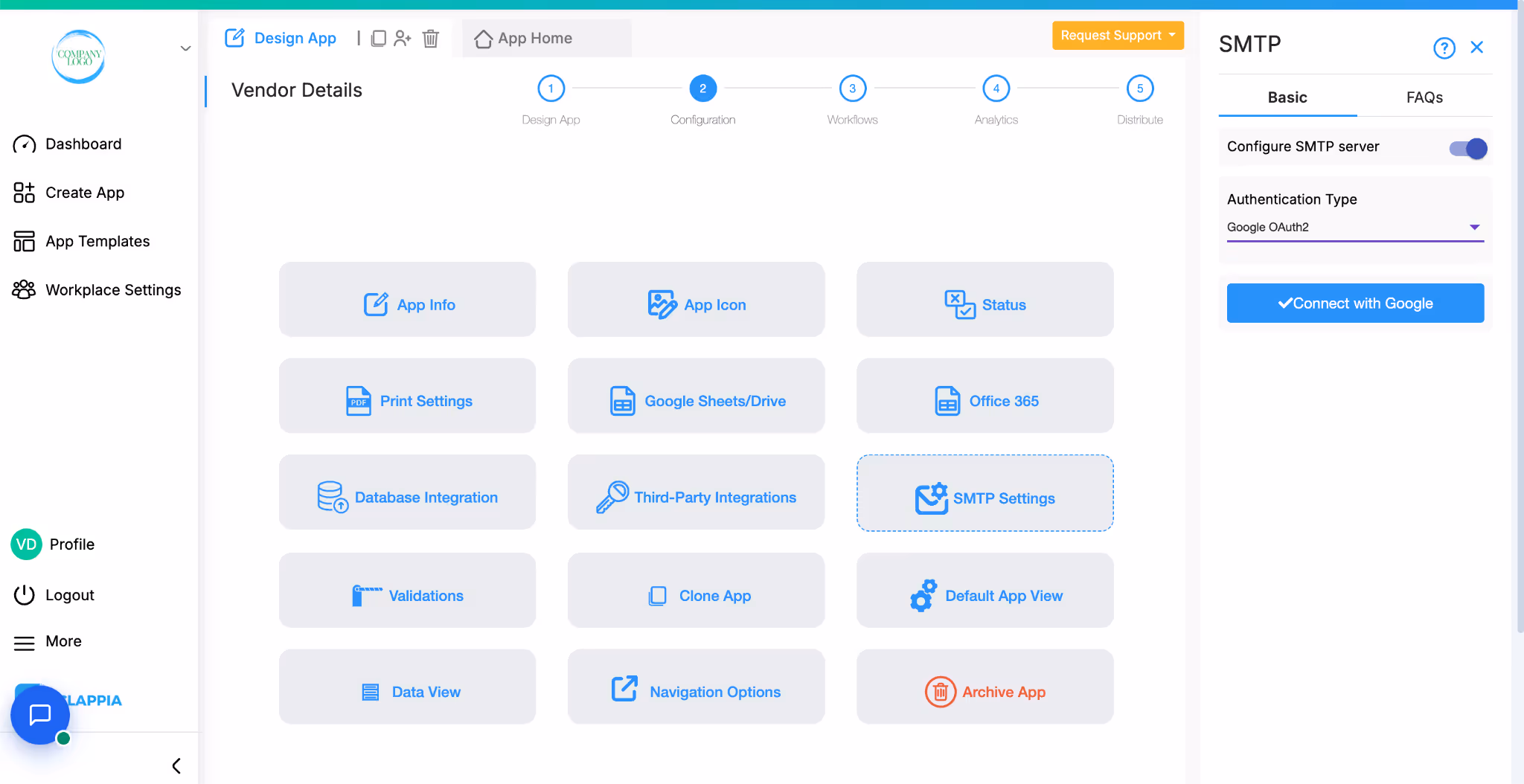Open the SMTP Settings configuration

pos(984,492)
